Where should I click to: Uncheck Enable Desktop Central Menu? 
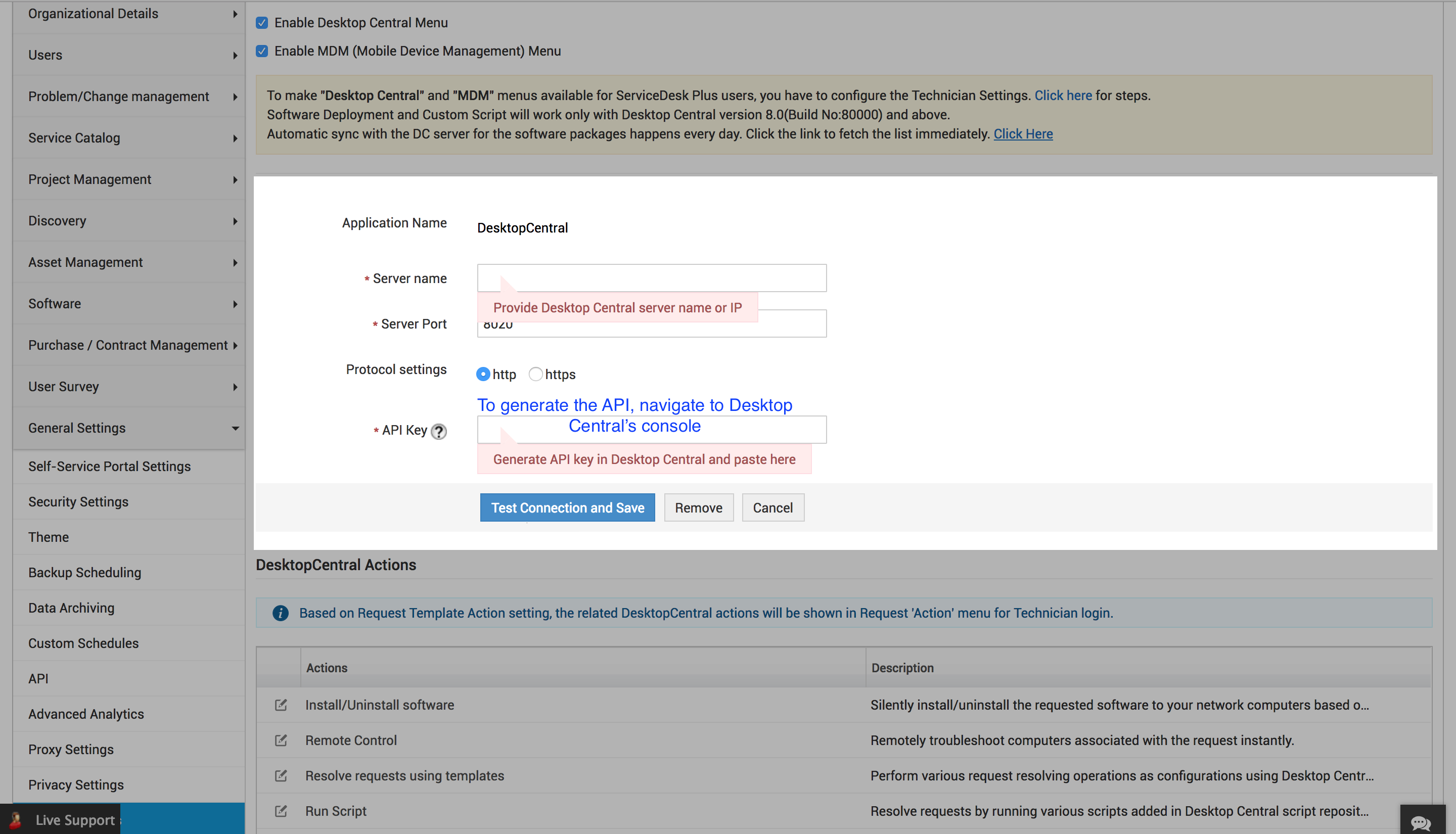pos(262,23)
